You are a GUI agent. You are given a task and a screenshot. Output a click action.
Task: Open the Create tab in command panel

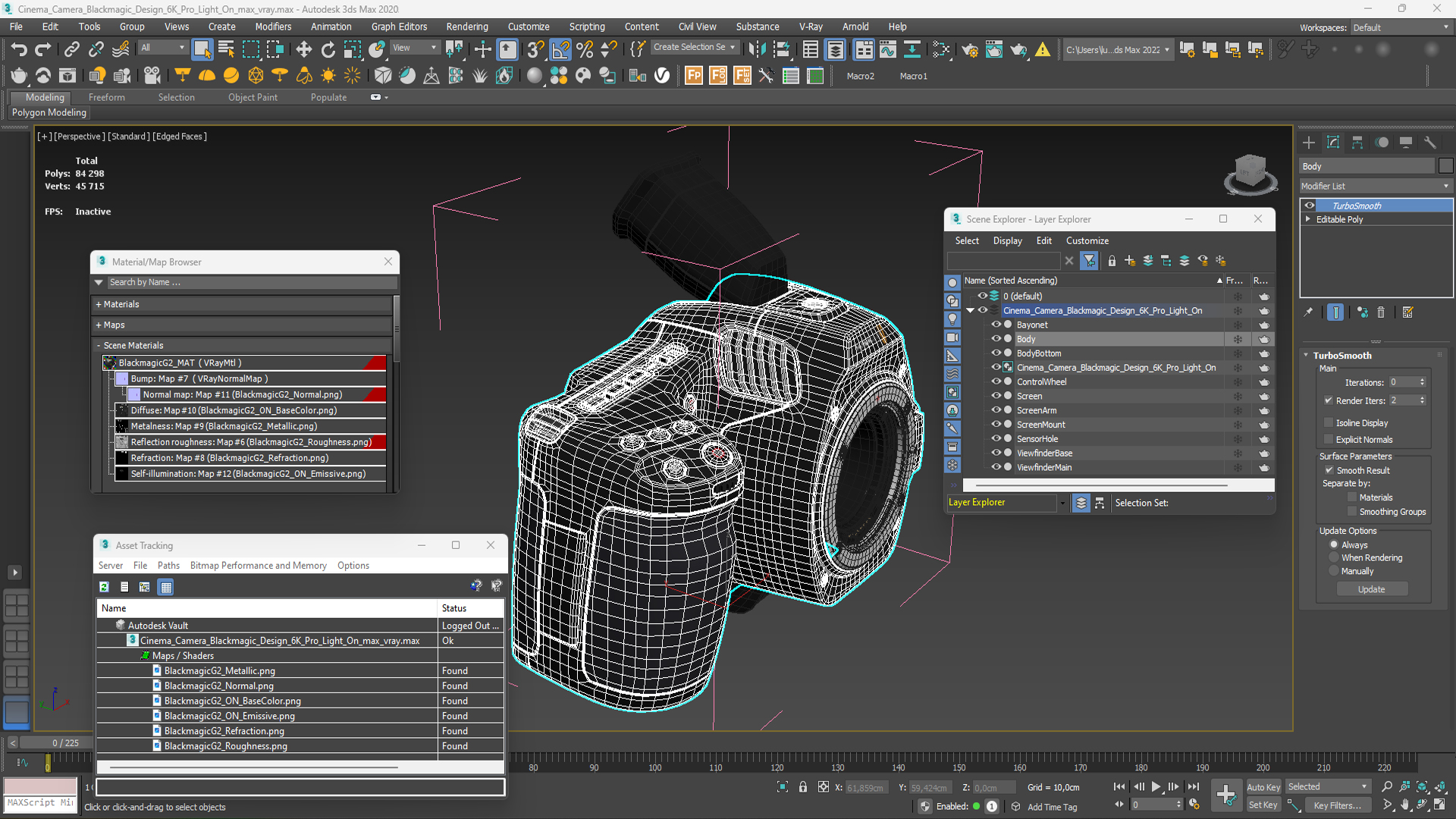click(1309, 143)
